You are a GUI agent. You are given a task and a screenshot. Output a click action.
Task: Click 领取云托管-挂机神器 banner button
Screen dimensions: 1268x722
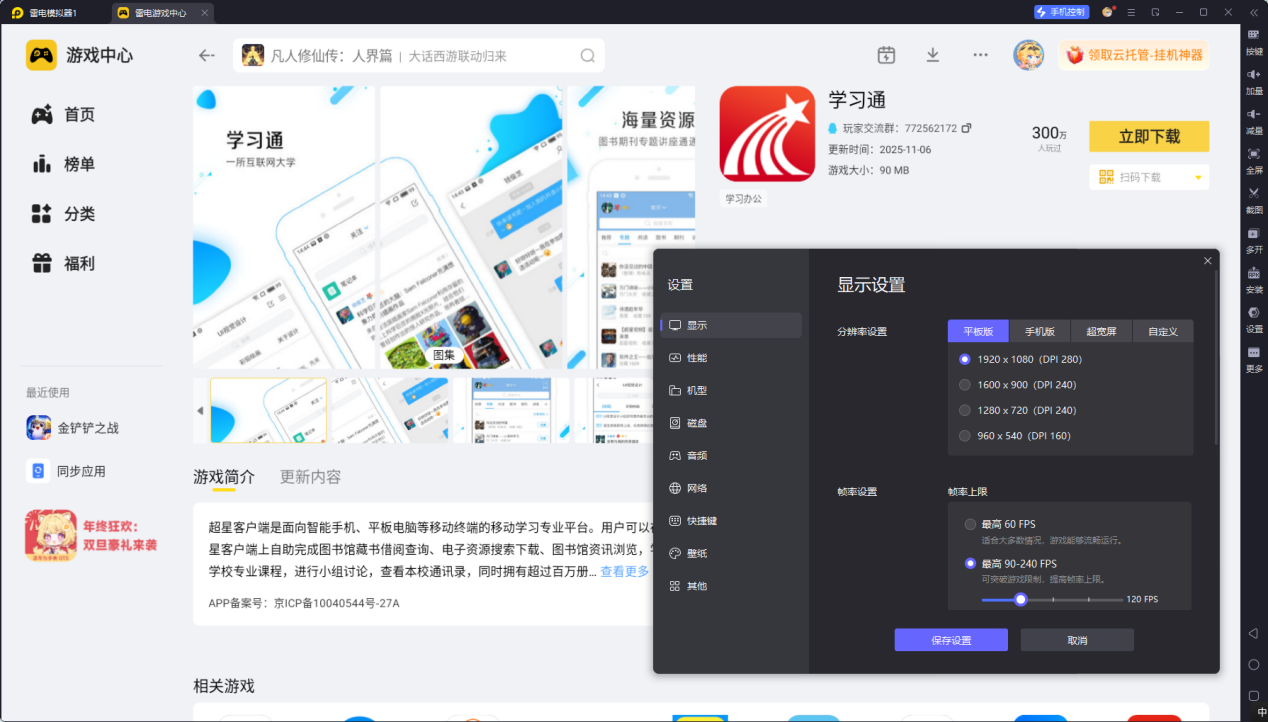1134,55
